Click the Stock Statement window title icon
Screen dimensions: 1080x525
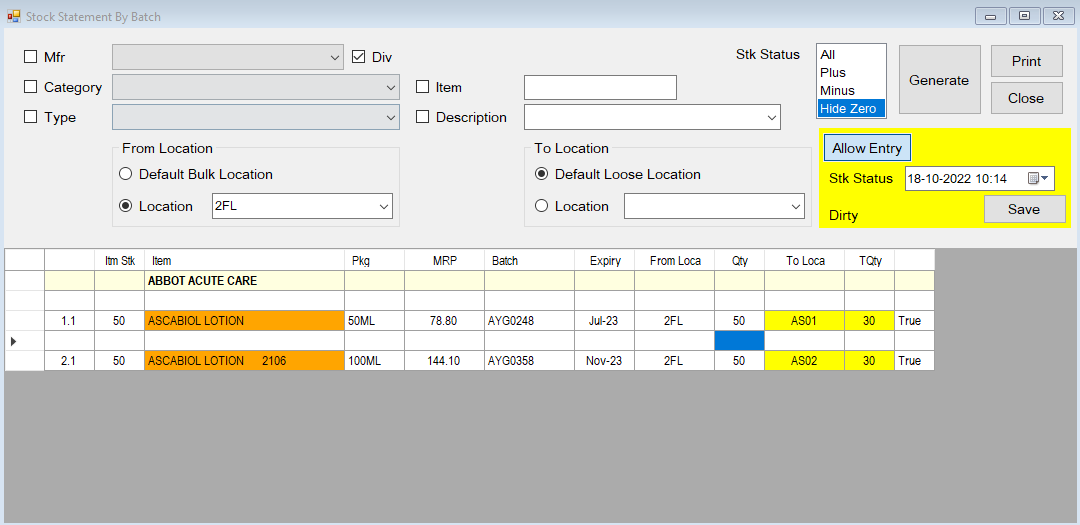coord(13,16)
